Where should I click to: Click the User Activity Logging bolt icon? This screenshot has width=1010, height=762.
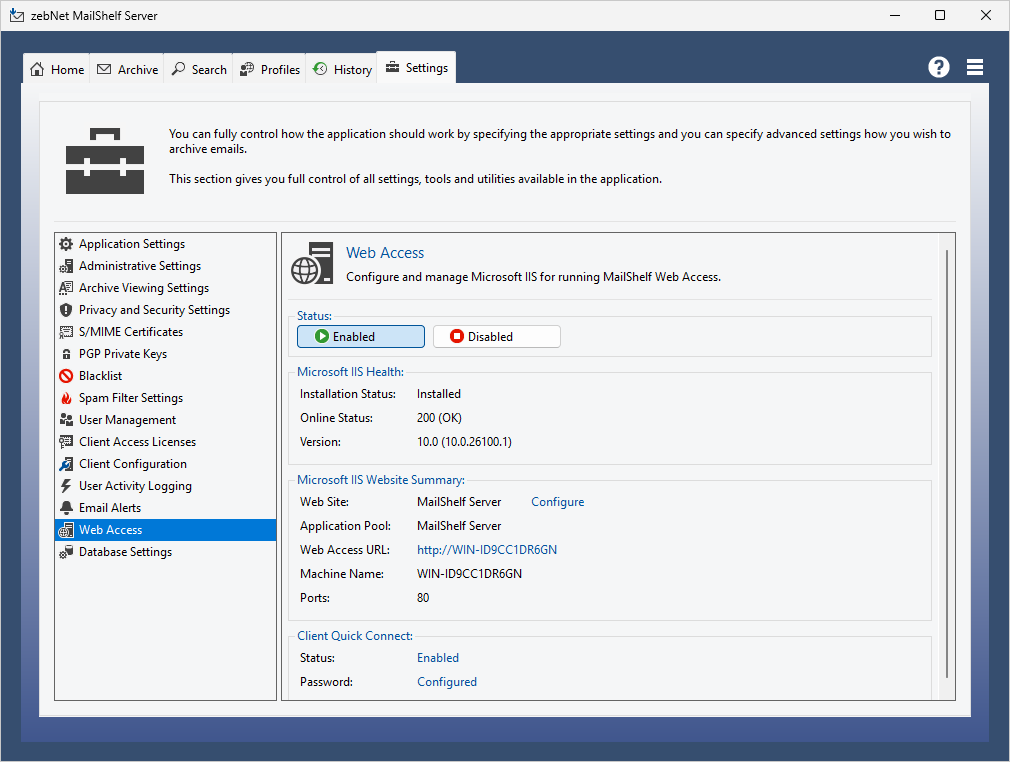click(x=66, y=486)
